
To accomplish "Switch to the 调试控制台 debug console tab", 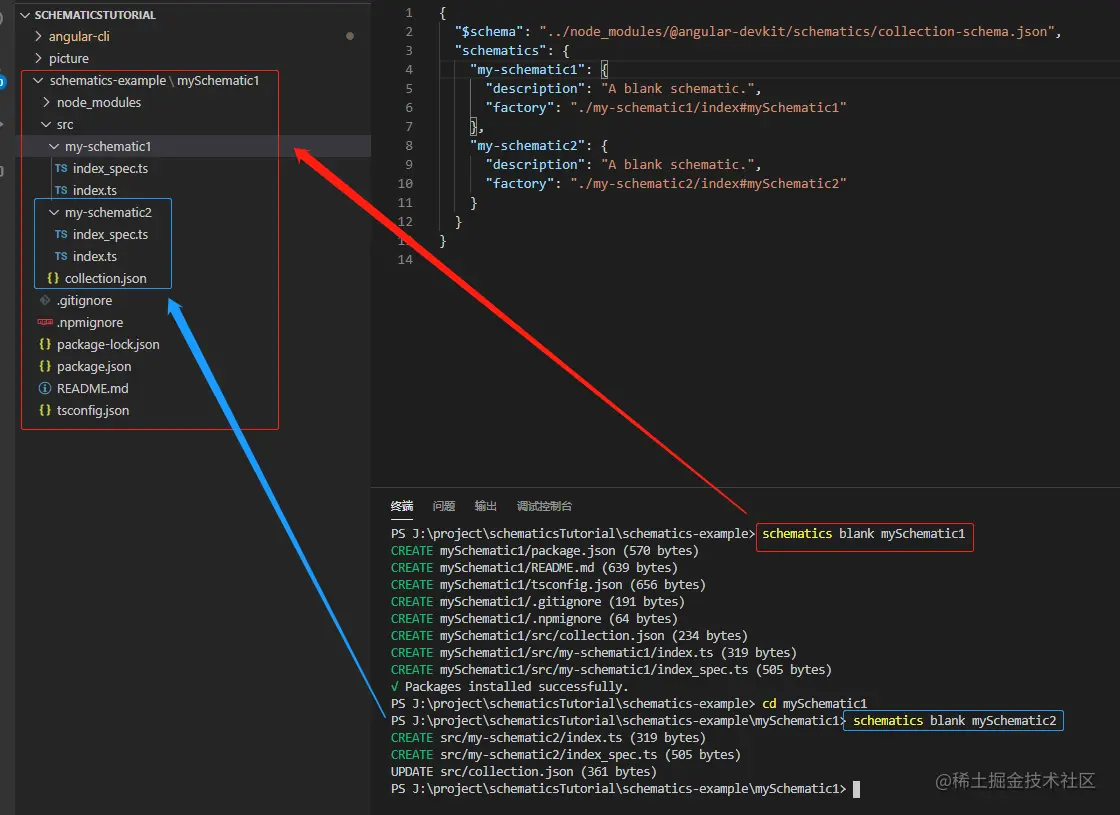I will tap(544, 506).
